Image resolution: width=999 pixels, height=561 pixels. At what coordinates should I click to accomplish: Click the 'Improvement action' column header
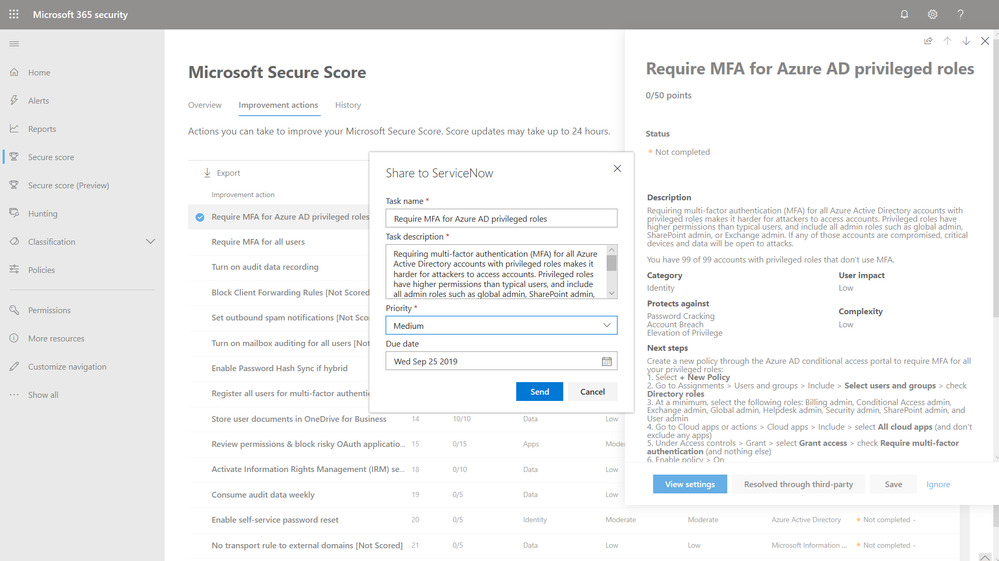(243, 195)
